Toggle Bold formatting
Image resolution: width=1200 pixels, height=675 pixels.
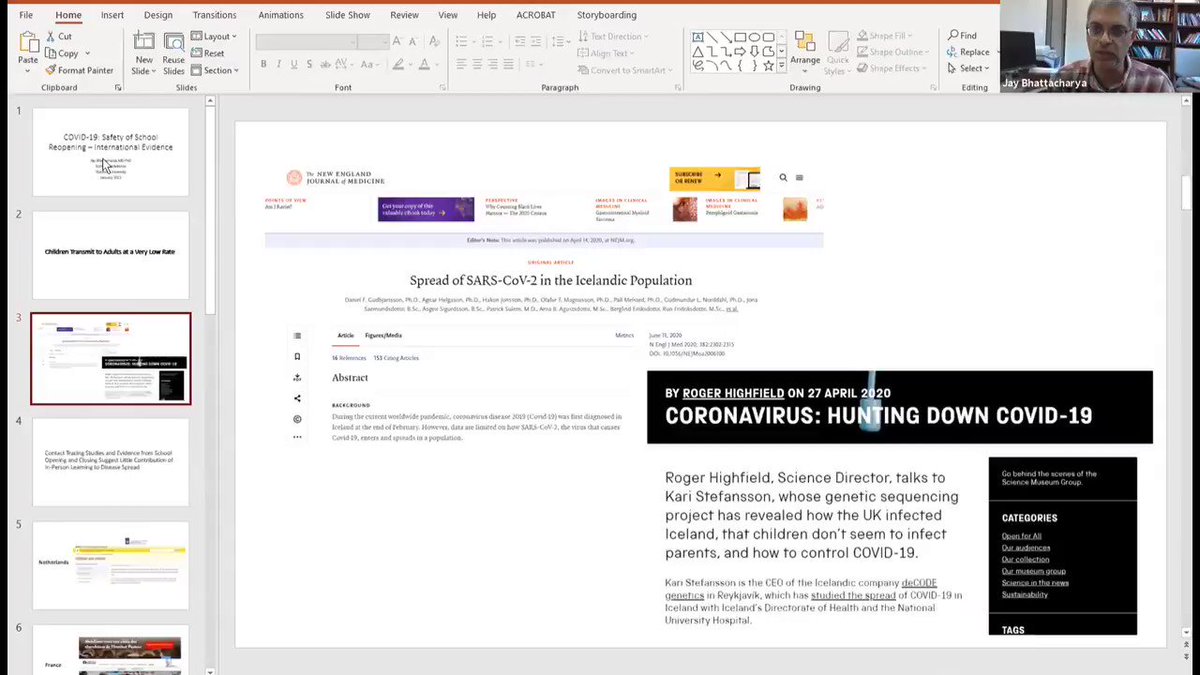264,64
